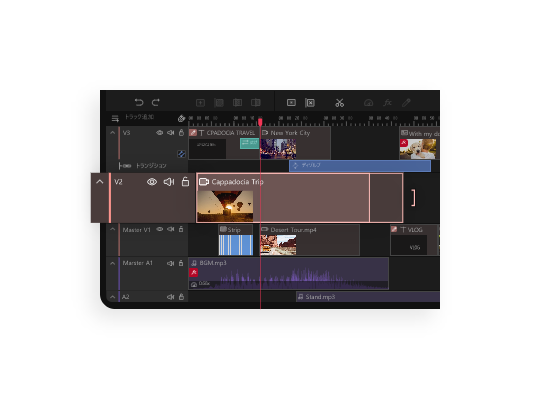Lock the V3 track
The image size is (540, 400).
click(x=181, y=132)
